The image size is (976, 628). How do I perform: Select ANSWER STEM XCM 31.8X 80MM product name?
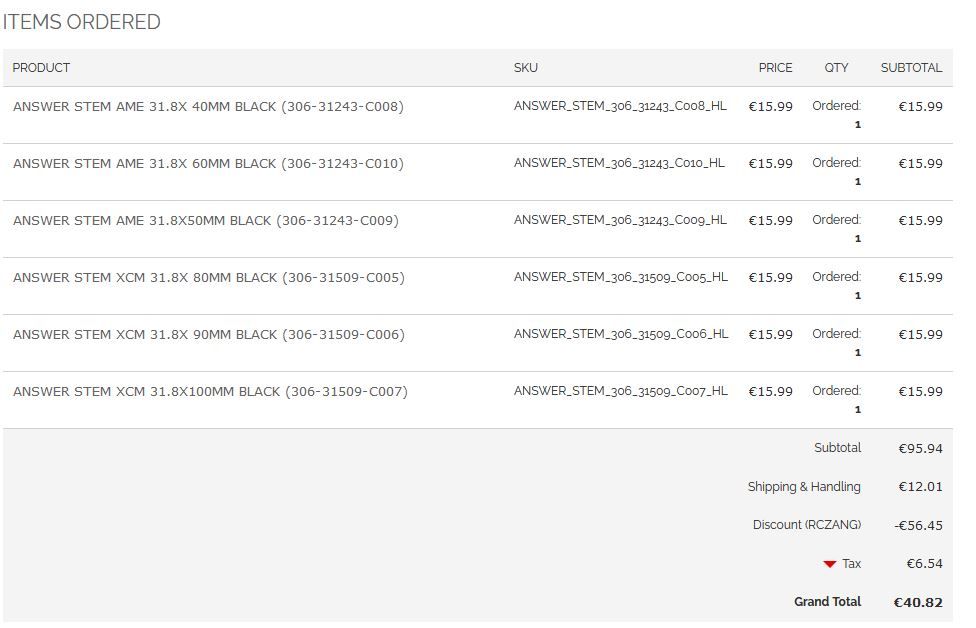point(209,278)
